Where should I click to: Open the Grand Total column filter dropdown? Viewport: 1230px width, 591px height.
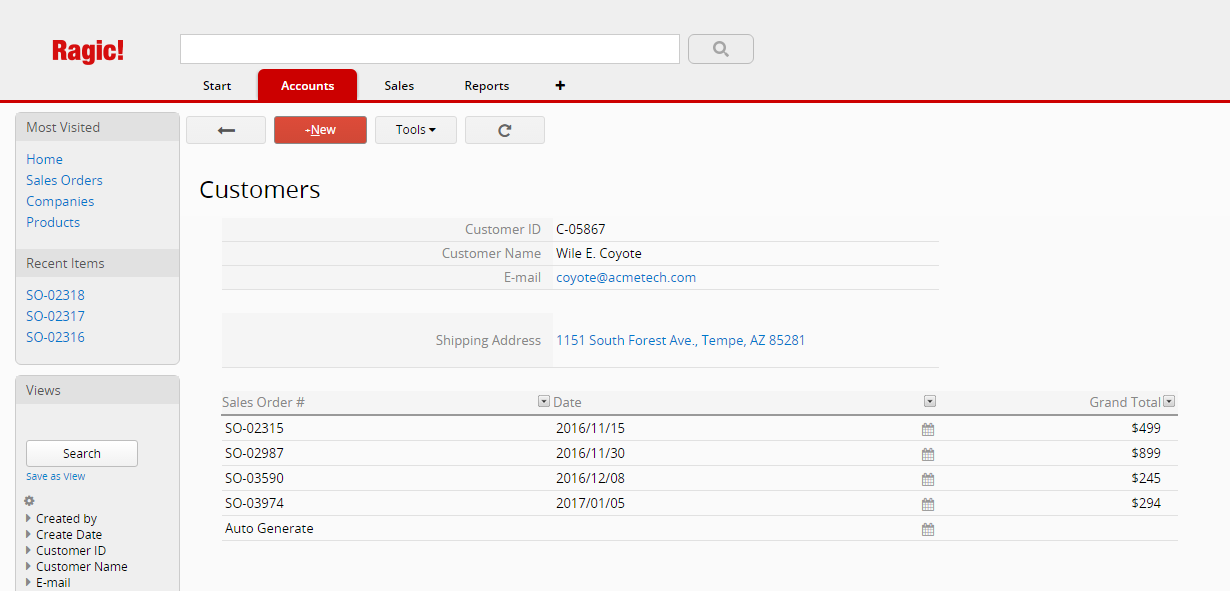pyautogui.click(x=1169, y=400)
